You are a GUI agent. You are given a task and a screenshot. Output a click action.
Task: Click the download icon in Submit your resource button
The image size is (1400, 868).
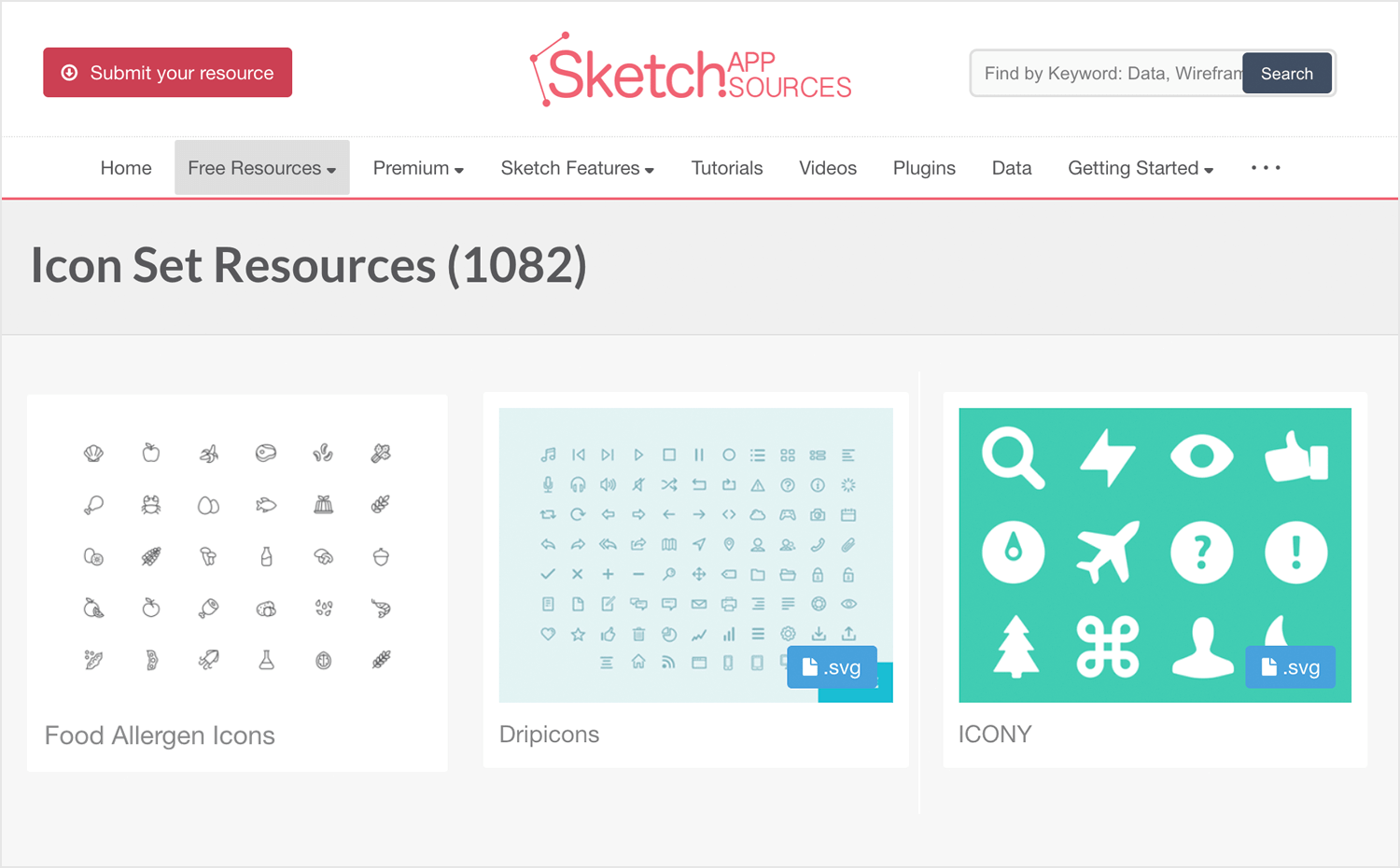[69, 72]
